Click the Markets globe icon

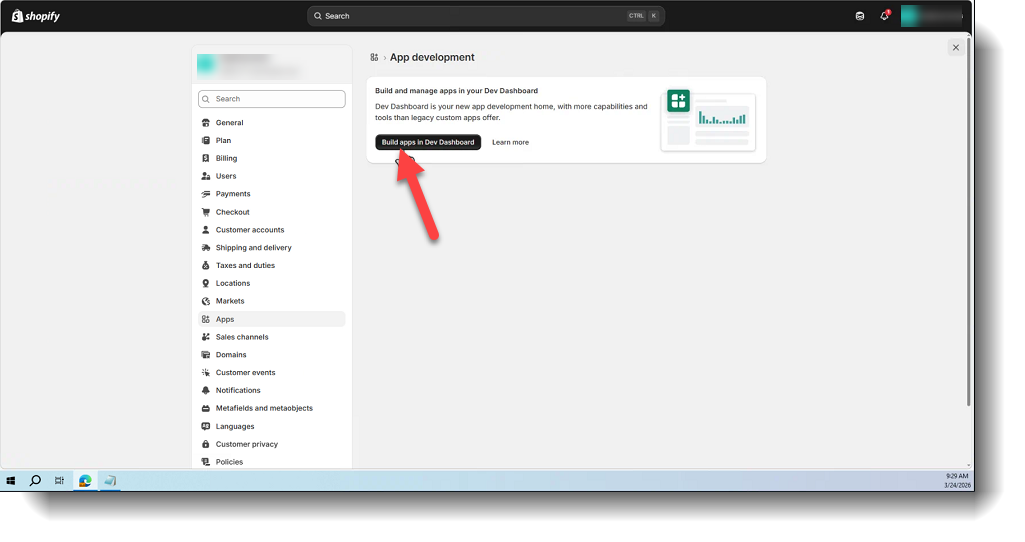click(206, 301)
